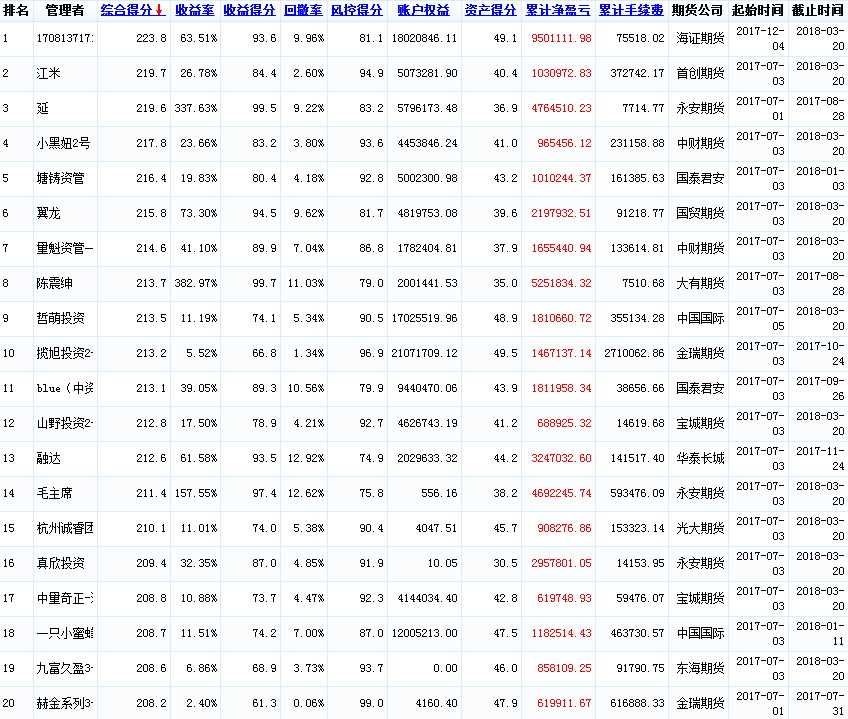Click the 回撤率 column header link
The height and width of the screenshot is (719, 848).
tap(303, 10)
